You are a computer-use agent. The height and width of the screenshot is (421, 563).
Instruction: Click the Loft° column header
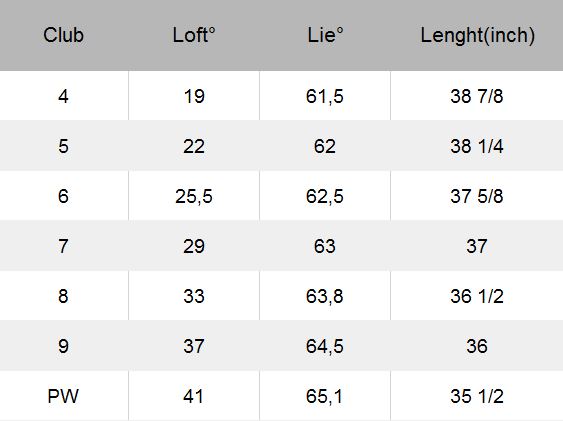[x=194, y=35]
